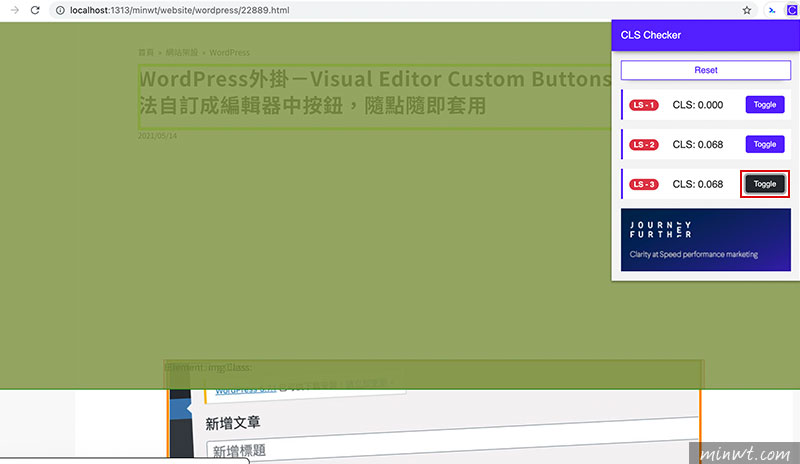800x464 pixels.
Task: Click the LS-1 red badge
Action: tap(644, 105)
